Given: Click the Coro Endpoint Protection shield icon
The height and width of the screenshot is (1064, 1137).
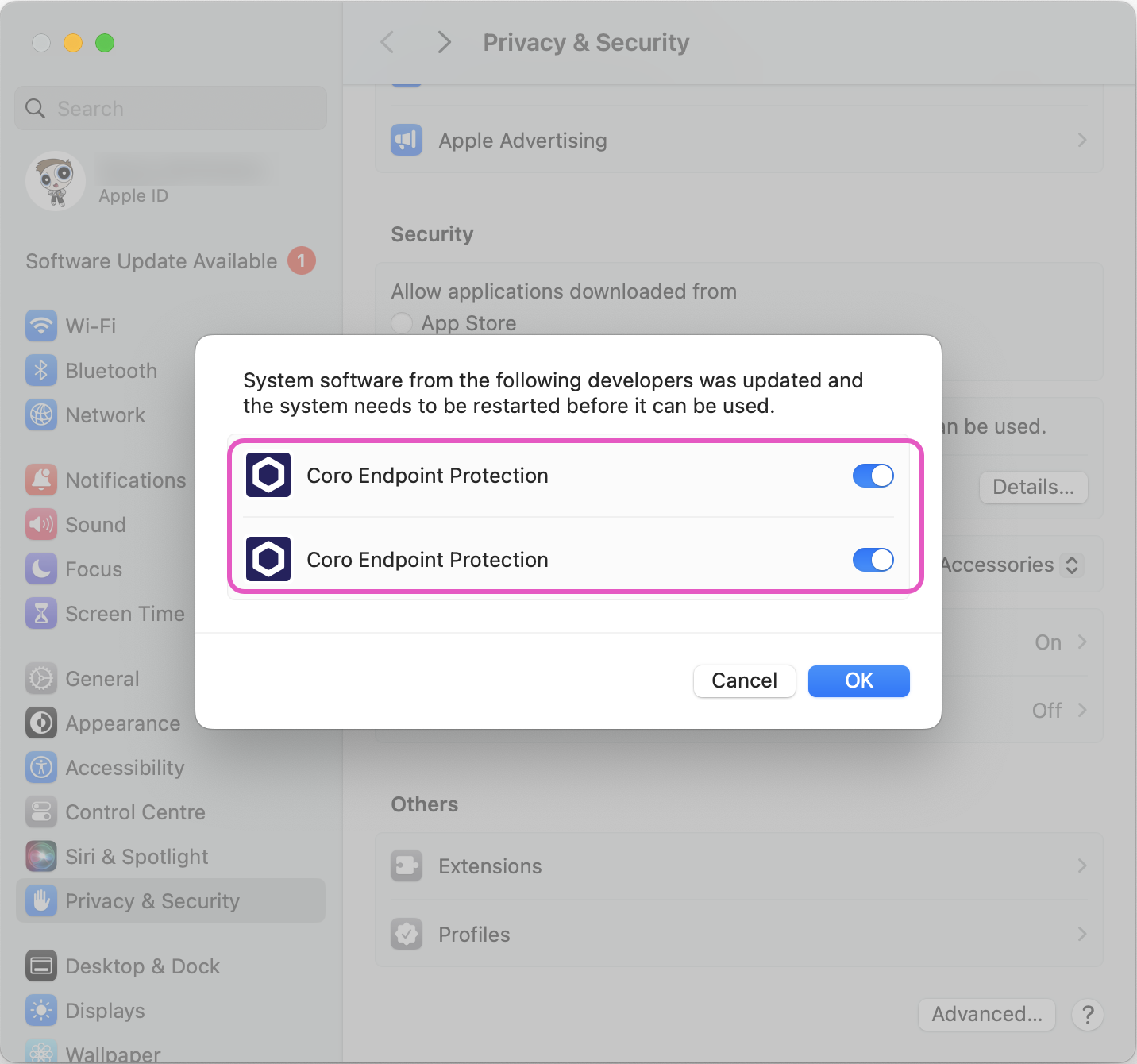Looking at the screenshot, I should point(268,475).
